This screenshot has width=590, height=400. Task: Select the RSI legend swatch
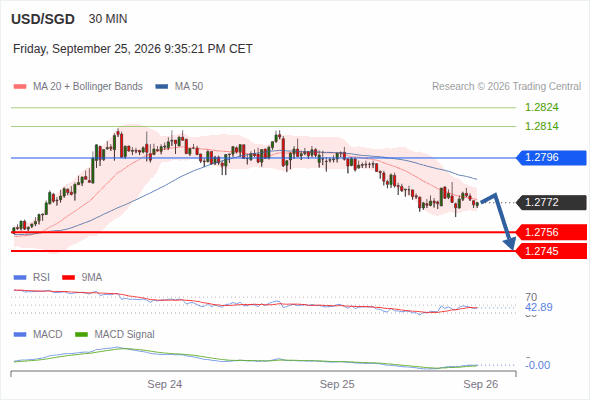20,278
